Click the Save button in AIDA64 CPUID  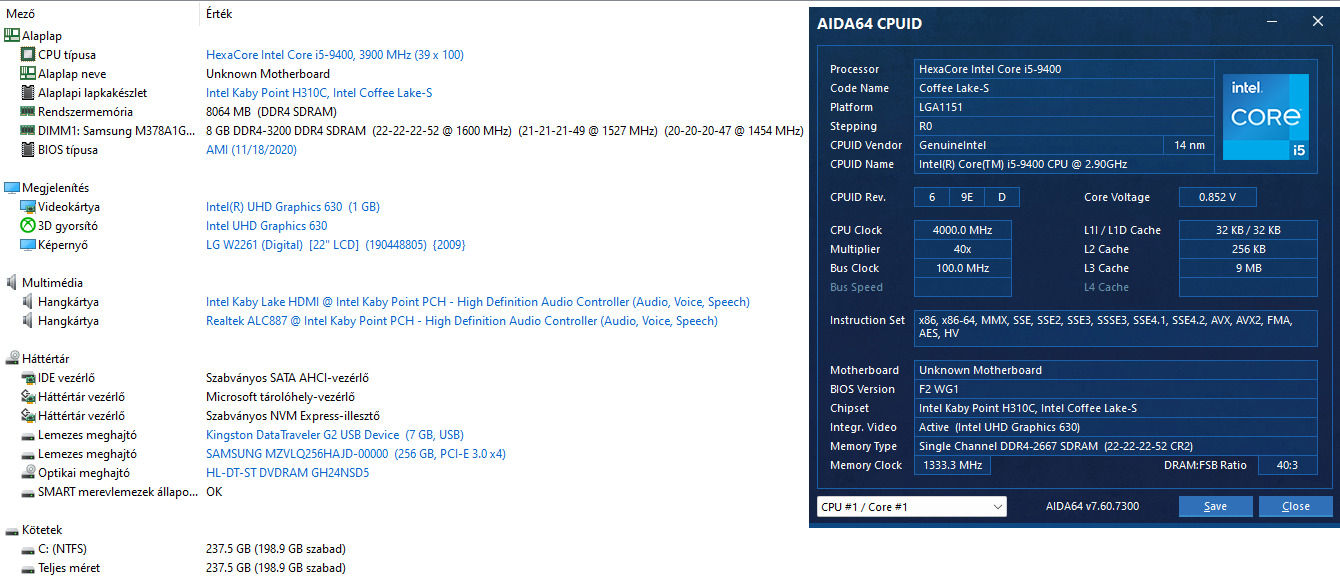click(1216, 506)
